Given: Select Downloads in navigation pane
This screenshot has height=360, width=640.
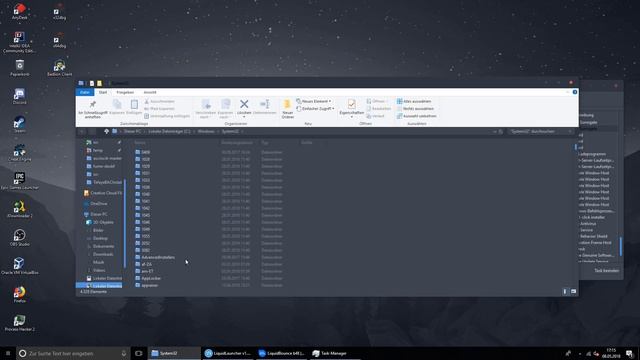Looking at the screenshot, I should click(103, 254).
